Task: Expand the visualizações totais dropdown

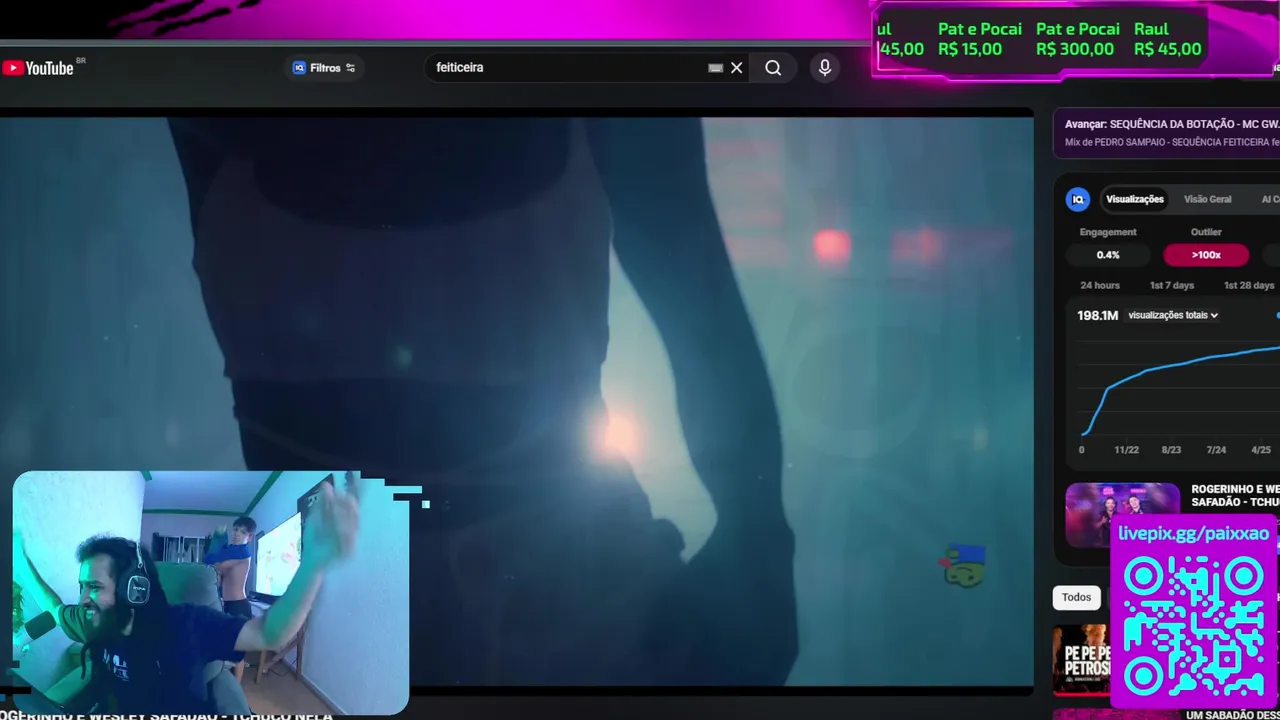Action: [1173, 315]
